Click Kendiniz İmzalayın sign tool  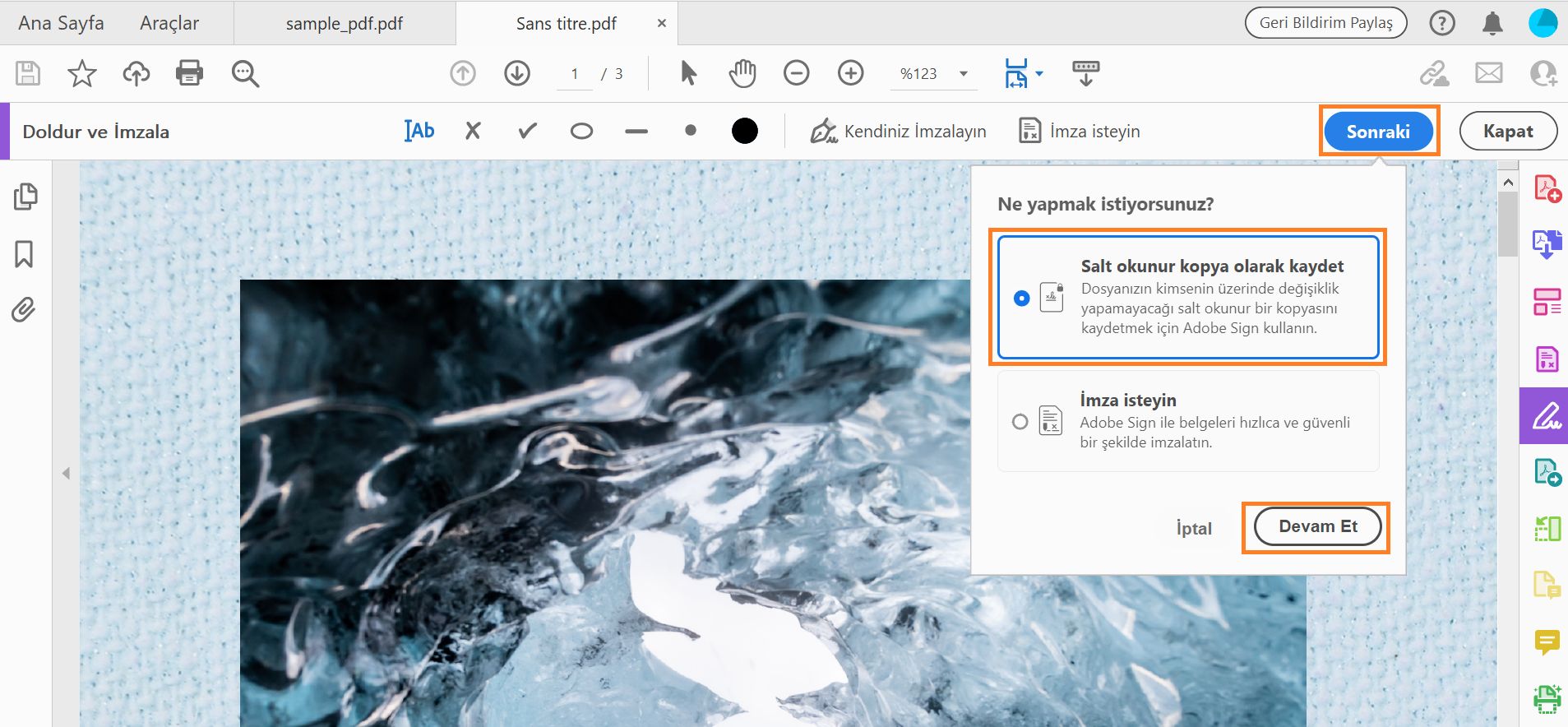pos(898,131)
